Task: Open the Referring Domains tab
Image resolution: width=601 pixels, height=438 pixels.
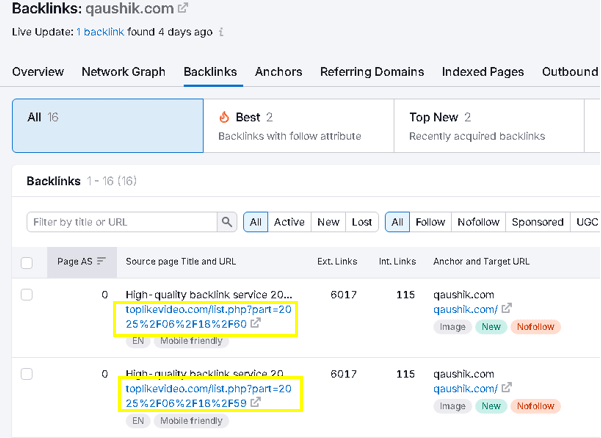Action: [372, 72]
